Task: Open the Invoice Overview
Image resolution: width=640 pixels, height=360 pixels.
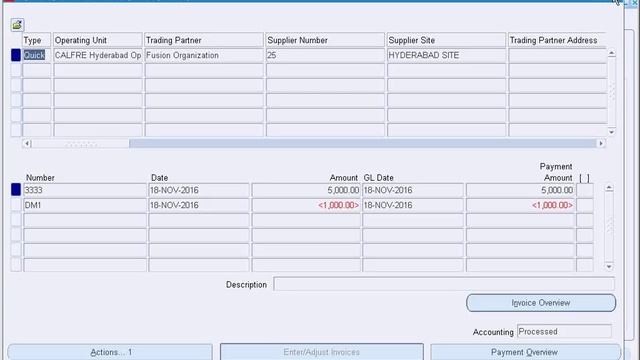Action: coord(541,303)
